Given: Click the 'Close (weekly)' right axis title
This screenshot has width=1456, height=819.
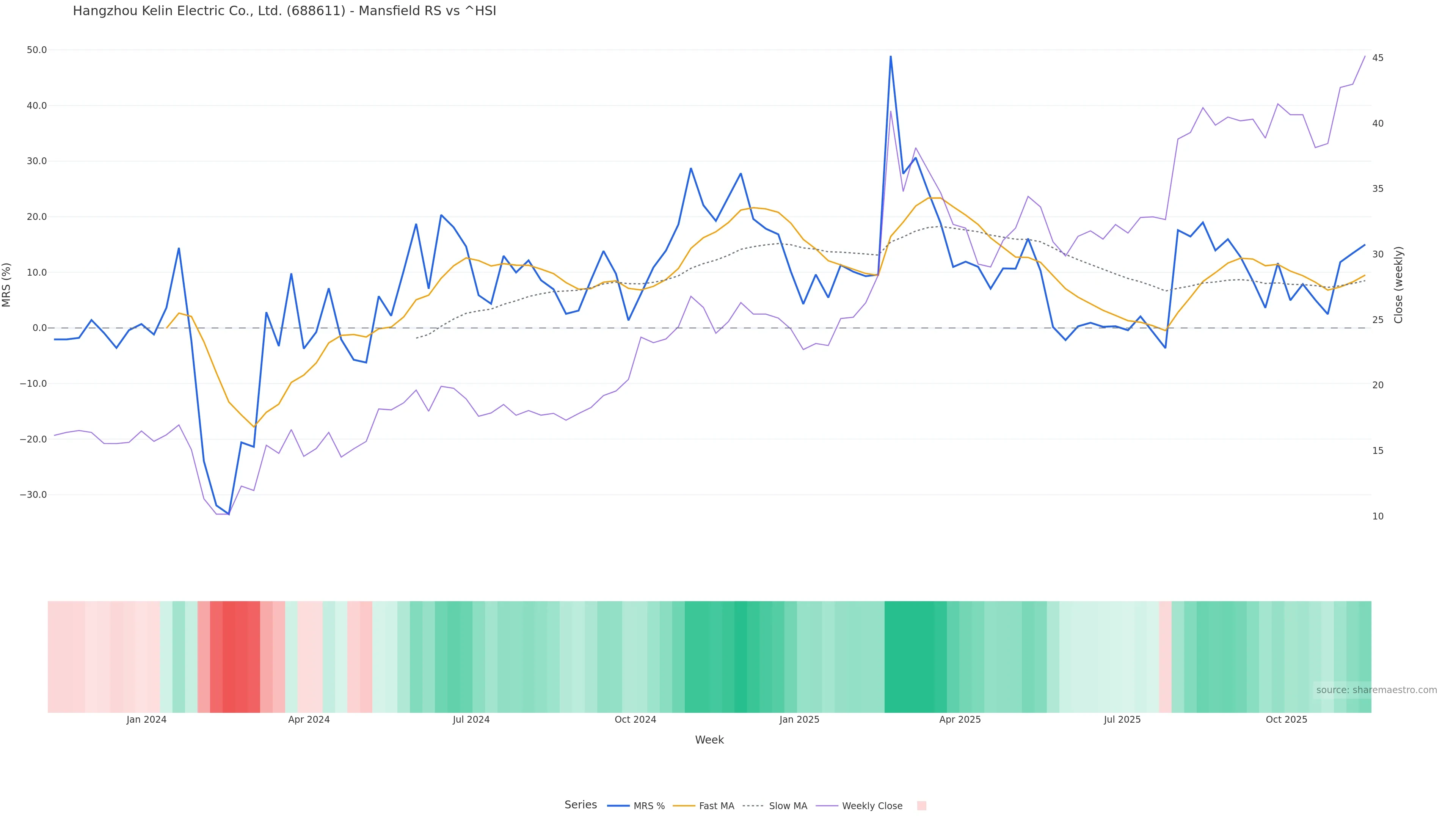Looking at the screenshot, I should pyautogui.click(x=1398, y=285).
